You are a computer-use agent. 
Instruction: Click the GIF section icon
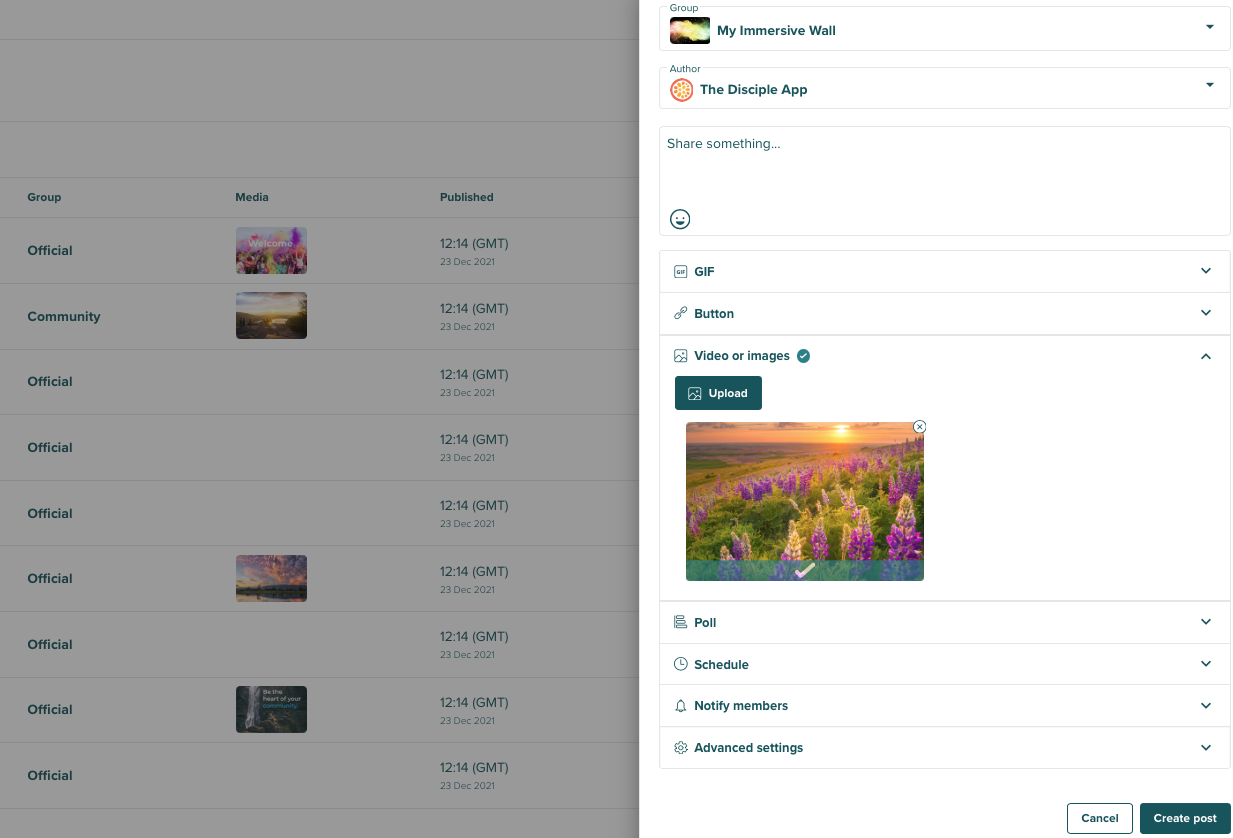pyautogui.click(x=681, y=272)
